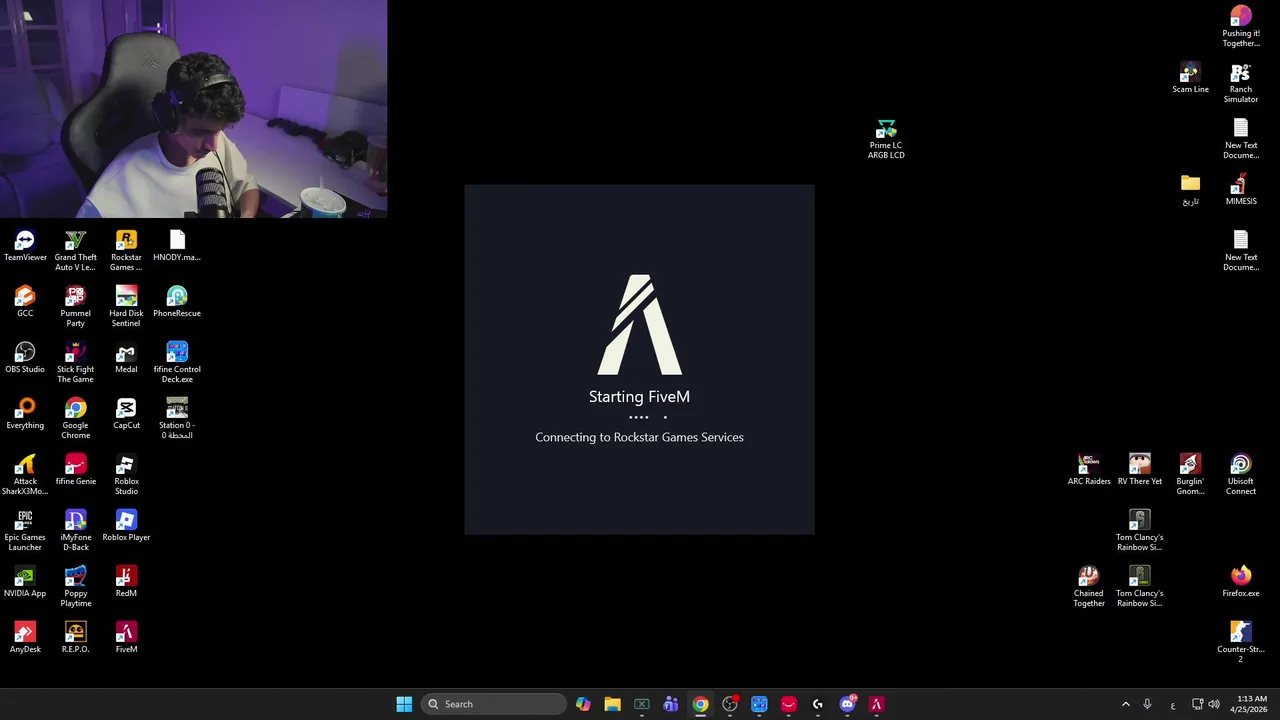Select the تاريخ folder on desktop
This screenshot has width=1280, height=720.
[1190, 190]
